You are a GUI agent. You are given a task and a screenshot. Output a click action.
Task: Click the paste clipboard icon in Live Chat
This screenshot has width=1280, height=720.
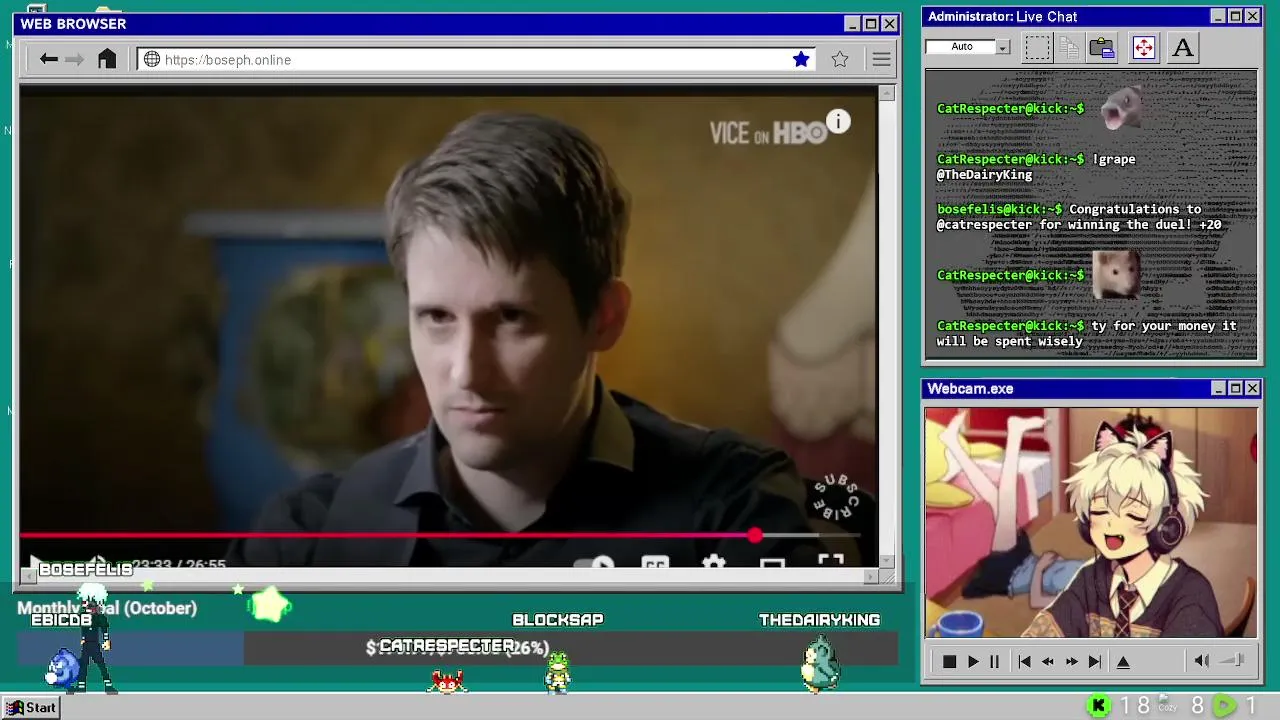pos(1102,47)
